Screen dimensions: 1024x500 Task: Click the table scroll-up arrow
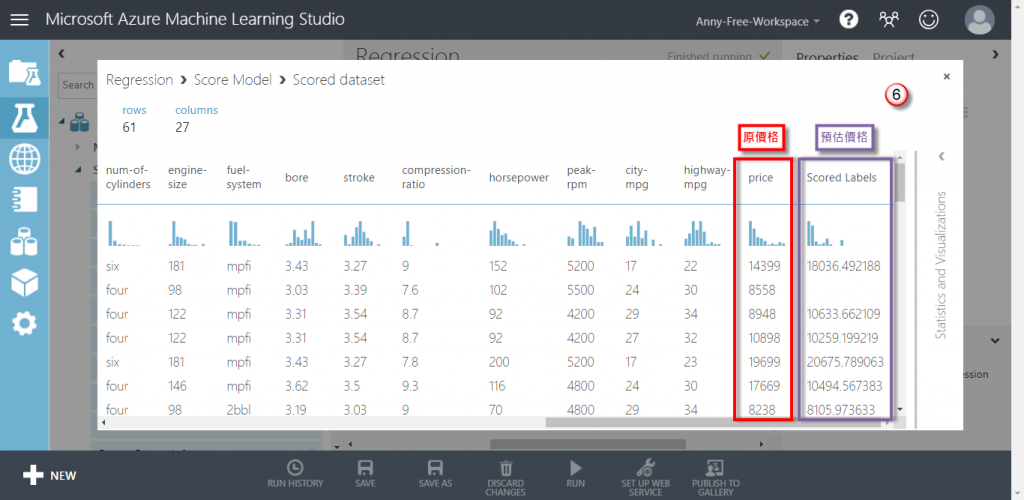point(901,157)
